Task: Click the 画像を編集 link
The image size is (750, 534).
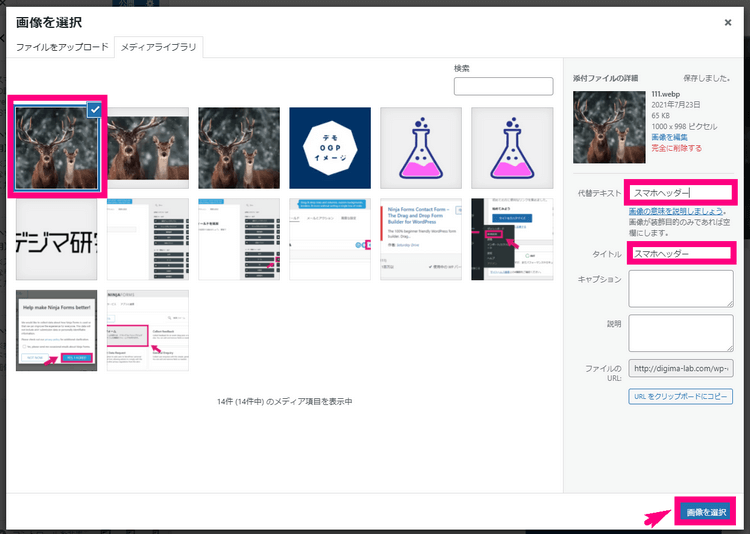Action: 670,137
